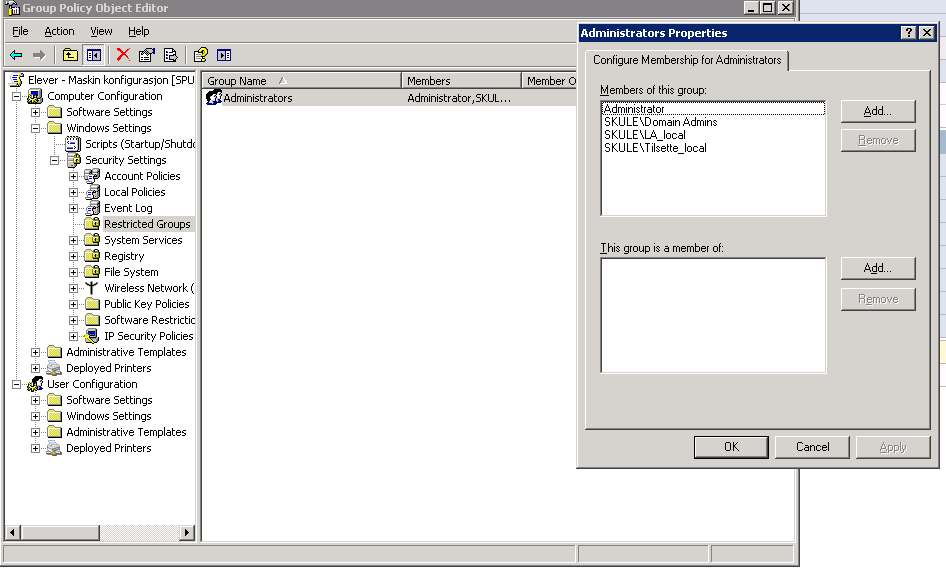Click Remove for Members of this group
The width and height of the screenshot is (946, 573).
[x=878, y=140]
